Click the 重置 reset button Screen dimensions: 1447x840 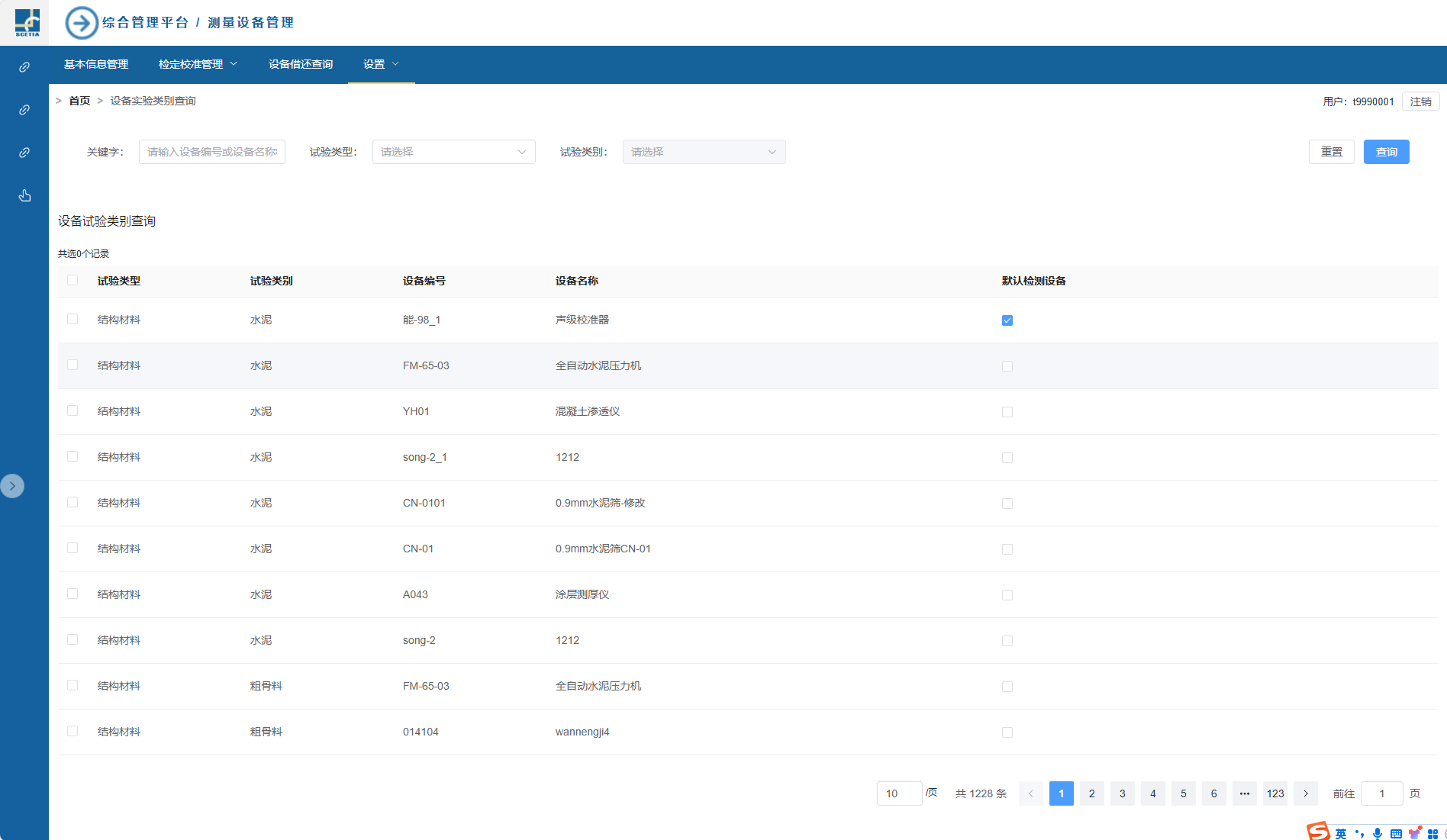(x=1331, y=152)
